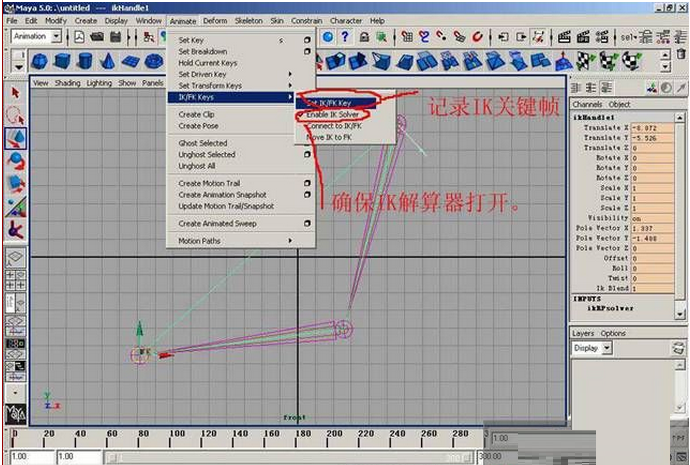The image size is (690, 465).
Task: Choose the Scale tool in toolbox
Action: point(15,183)
